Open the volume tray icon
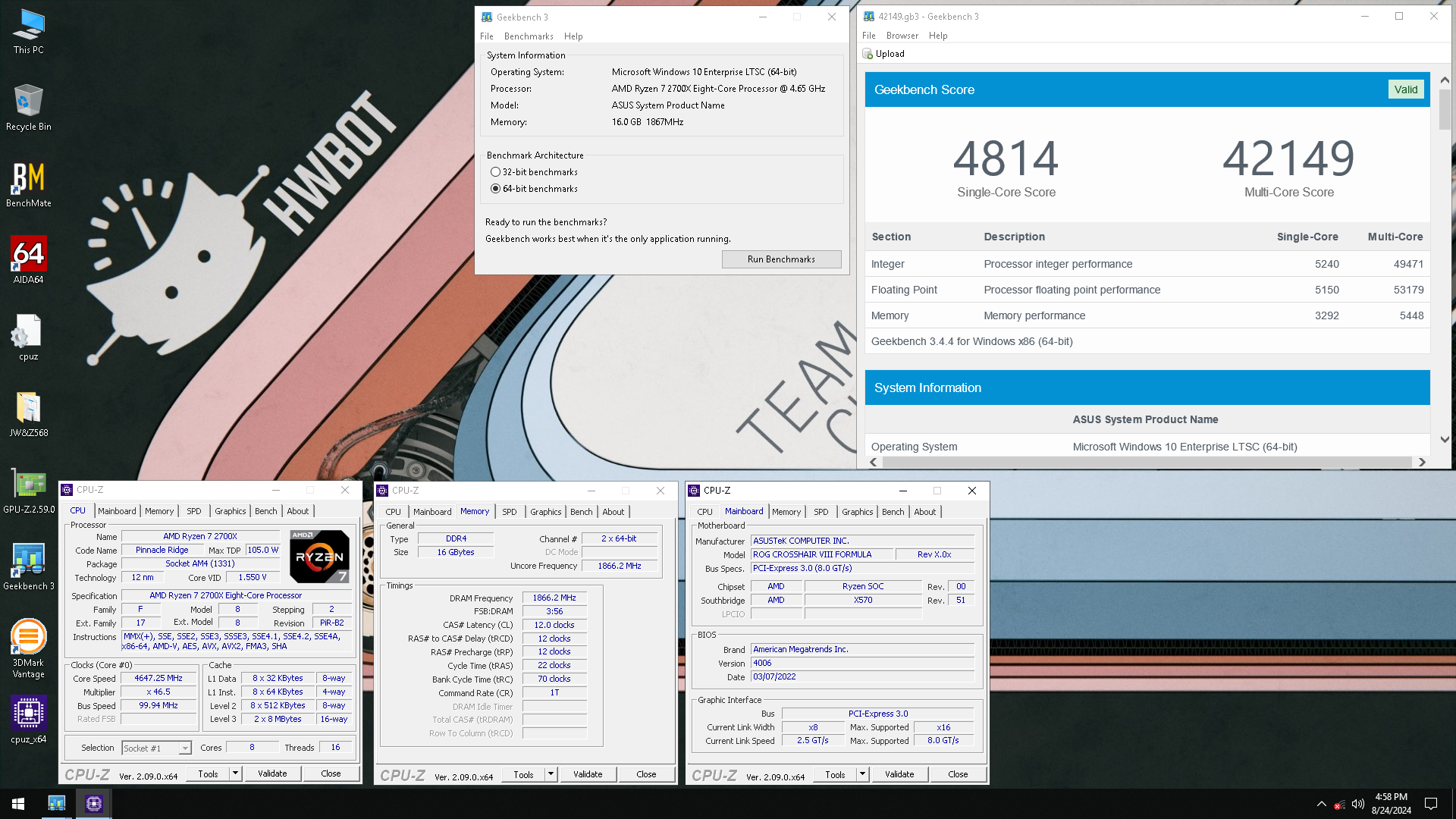Image resolution: width=1456 pixels, height=819 pixels. tap(1358, 804)
